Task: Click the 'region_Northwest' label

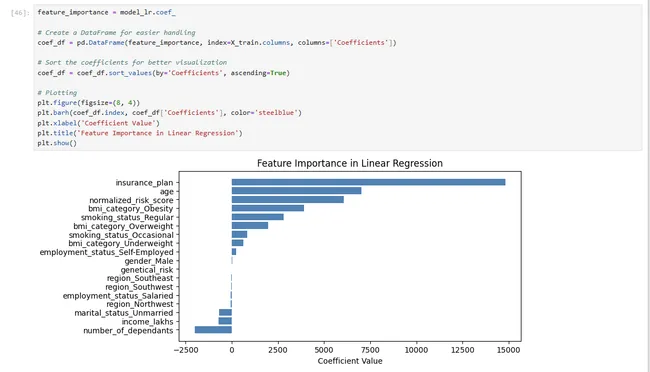Action: pos(140,304)
